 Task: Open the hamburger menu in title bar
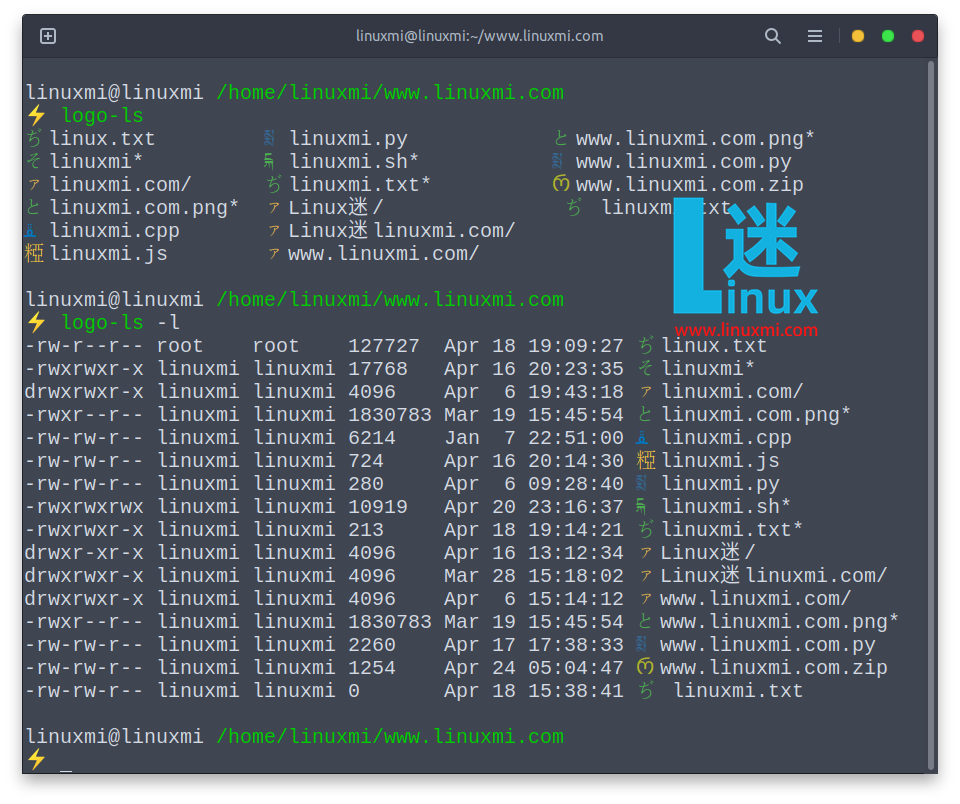tap(815, 36)
